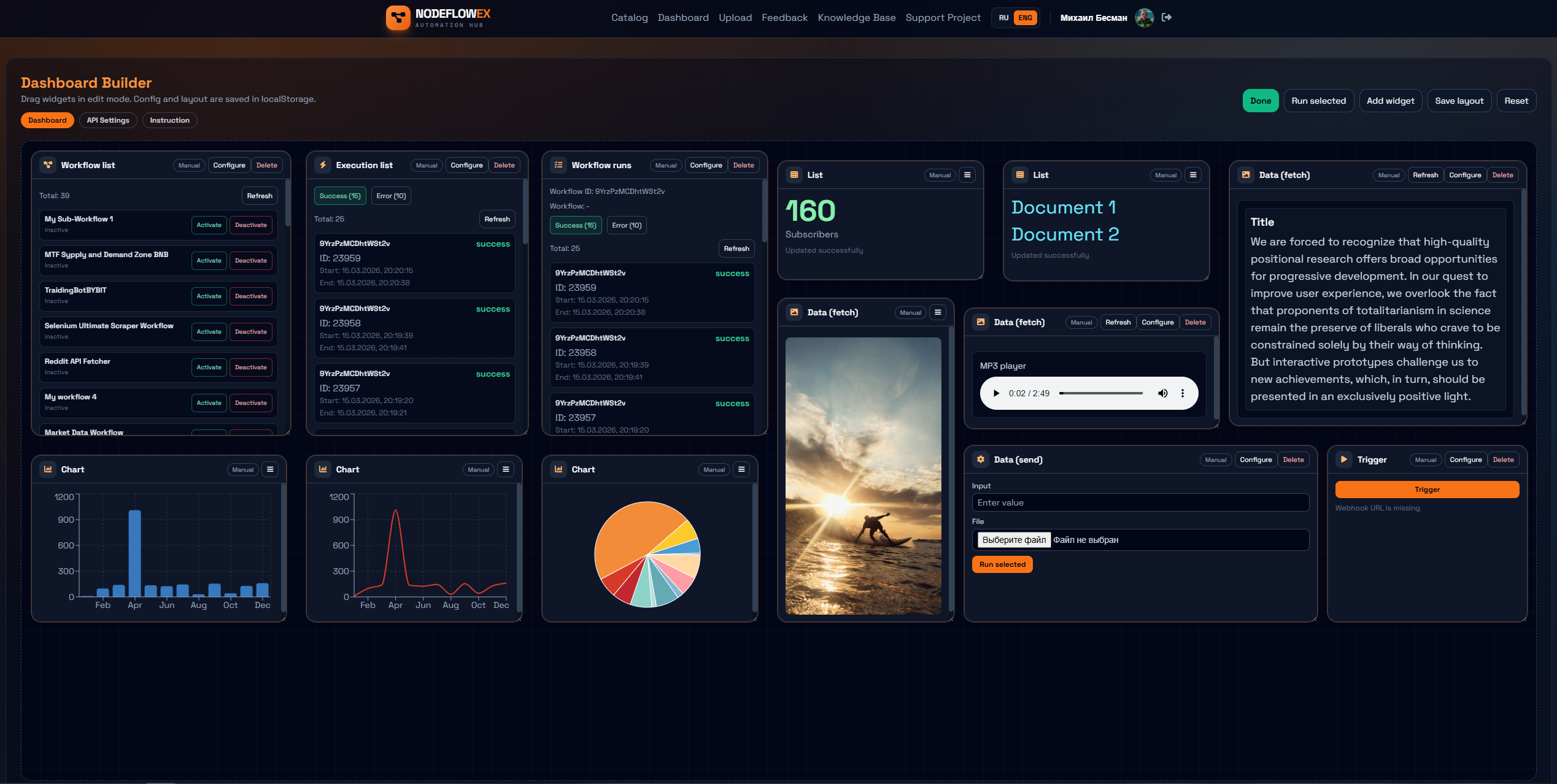Click the gear icon on Data (send) widget
Screen dimensions: 1557x784
pyautogui.click(x=981, y=459)
